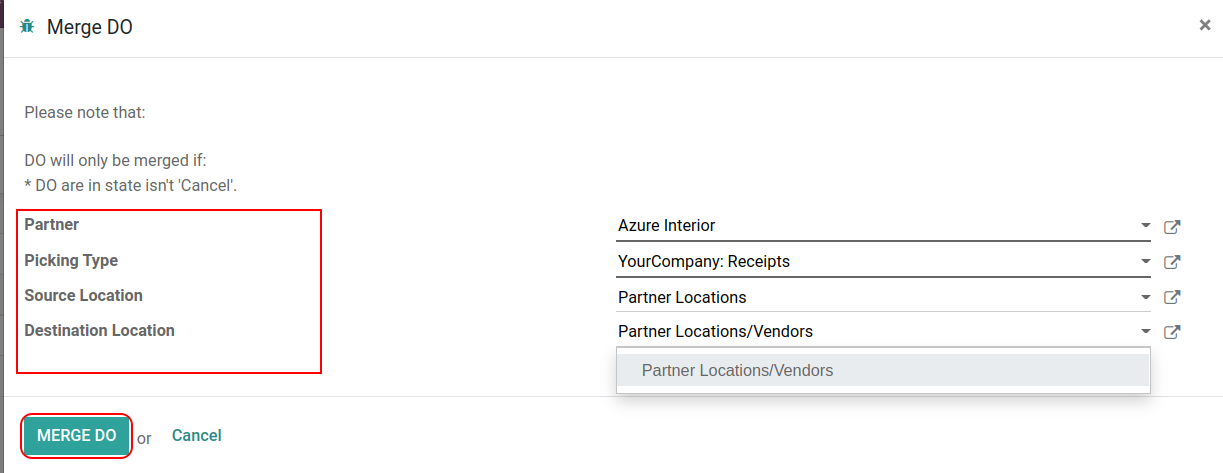The image size is (1223, 473).
Task: Expand the Partner dropdown arrow
Action: pos(1145,226)
